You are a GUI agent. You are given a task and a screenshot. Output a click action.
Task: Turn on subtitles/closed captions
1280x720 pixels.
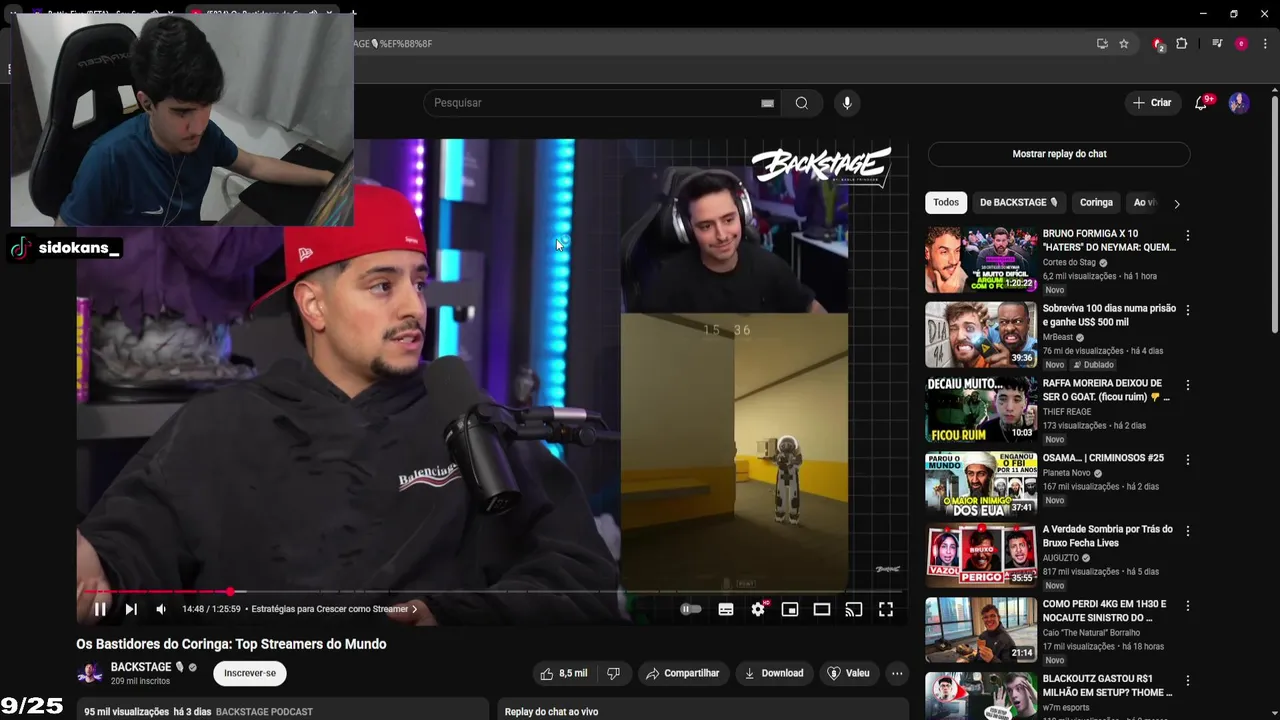coord(726,609)
